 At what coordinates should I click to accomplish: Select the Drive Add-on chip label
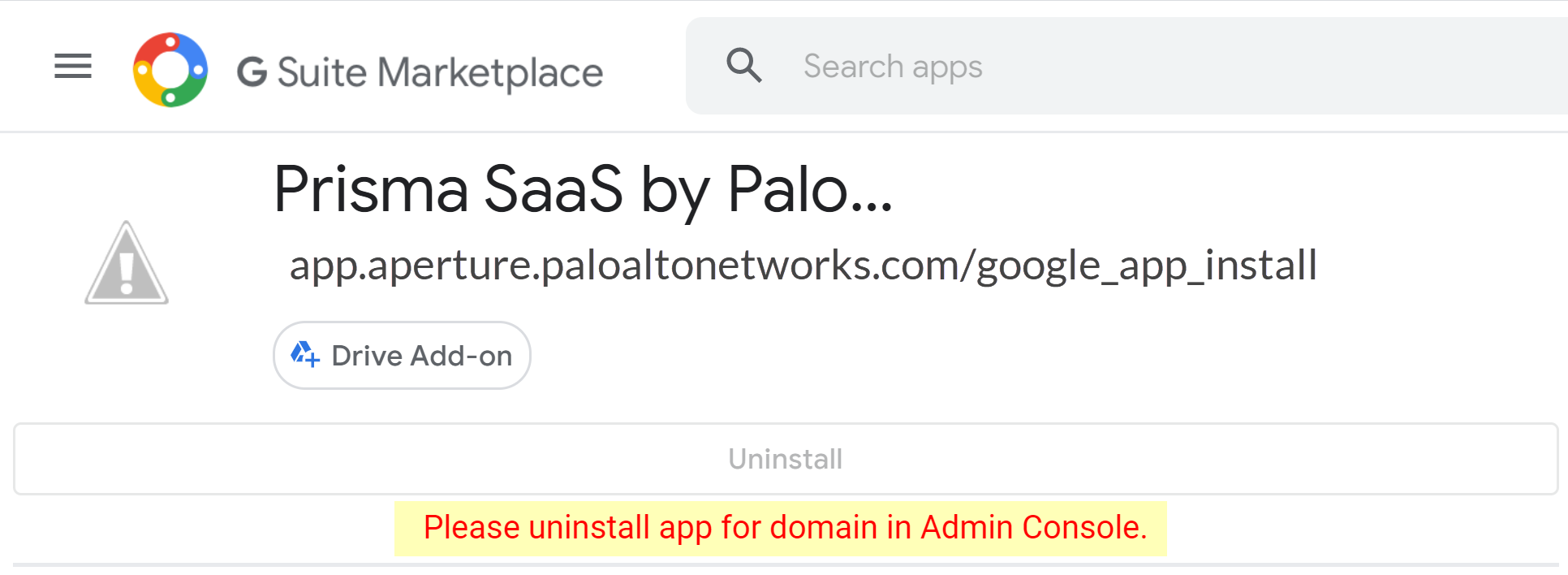coord(422,356)
